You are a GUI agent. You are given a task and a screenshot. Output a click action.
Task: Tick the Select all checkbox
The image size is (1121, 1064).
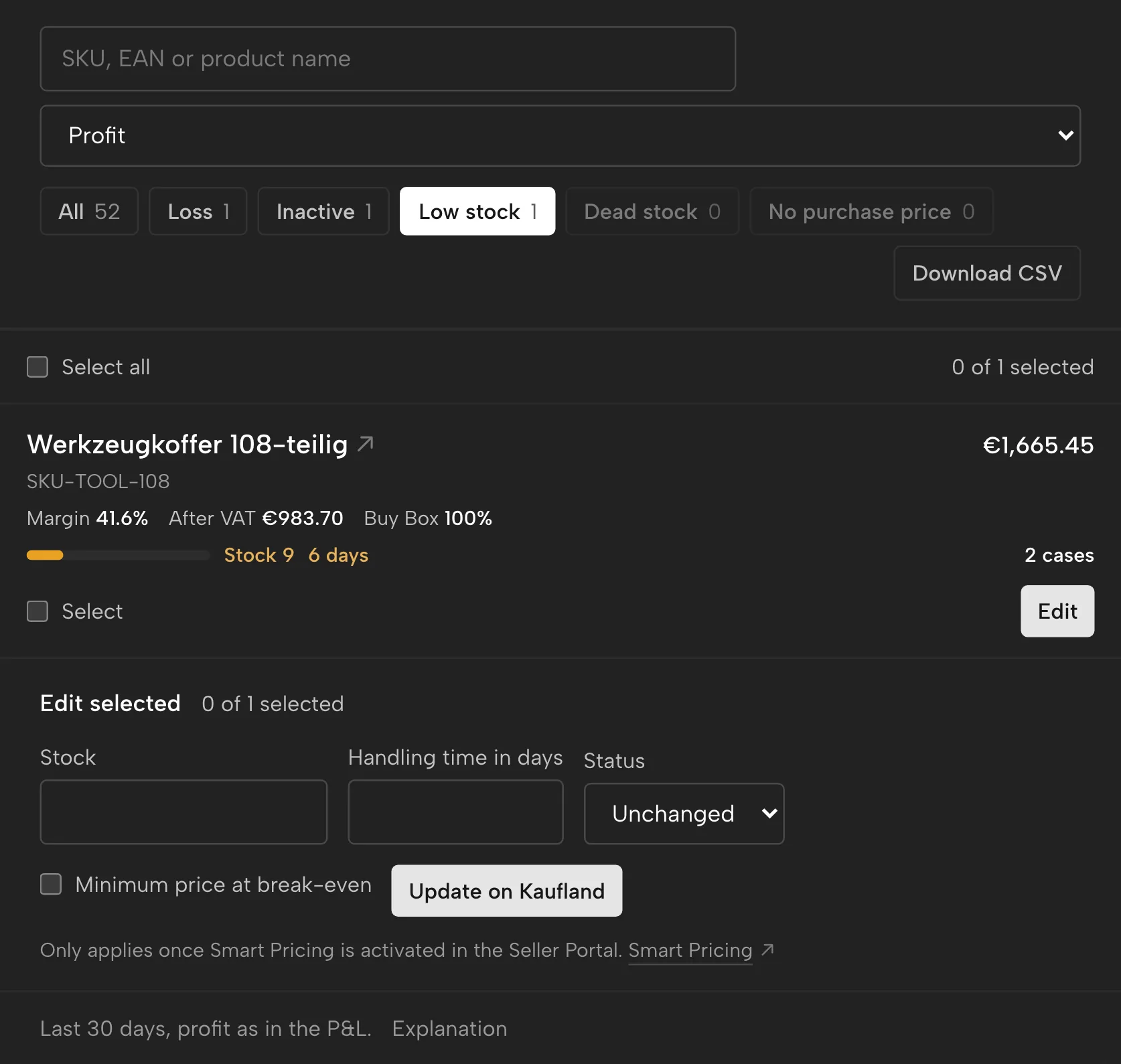(x=38, y=367)
